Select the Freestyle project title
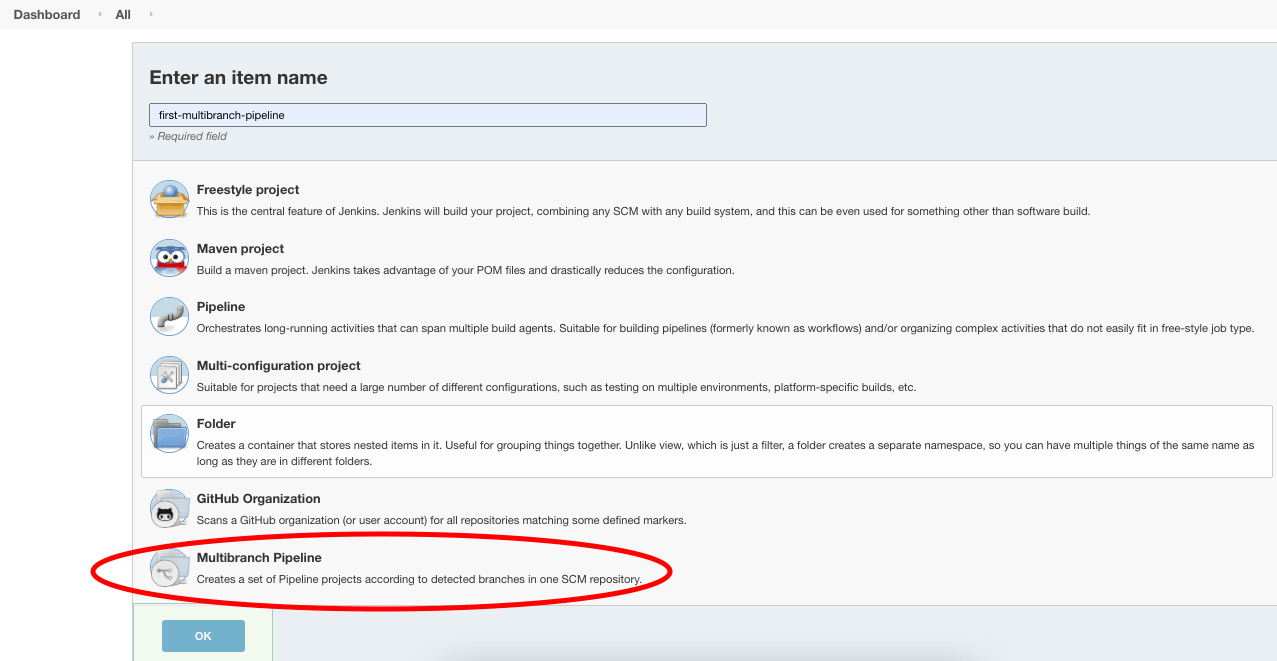1277x661 pixels. coord(248,190)
